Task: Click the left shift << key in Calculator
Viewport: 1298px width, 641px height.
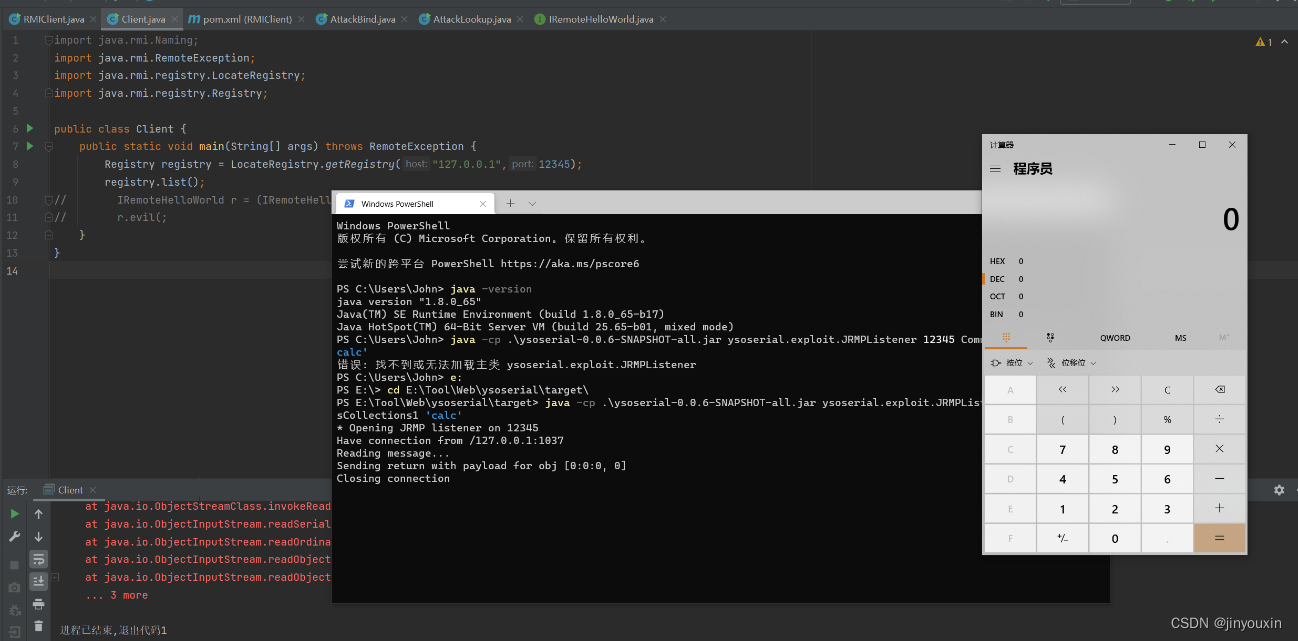Action: pyautogui.click(x=1062, y=390)
